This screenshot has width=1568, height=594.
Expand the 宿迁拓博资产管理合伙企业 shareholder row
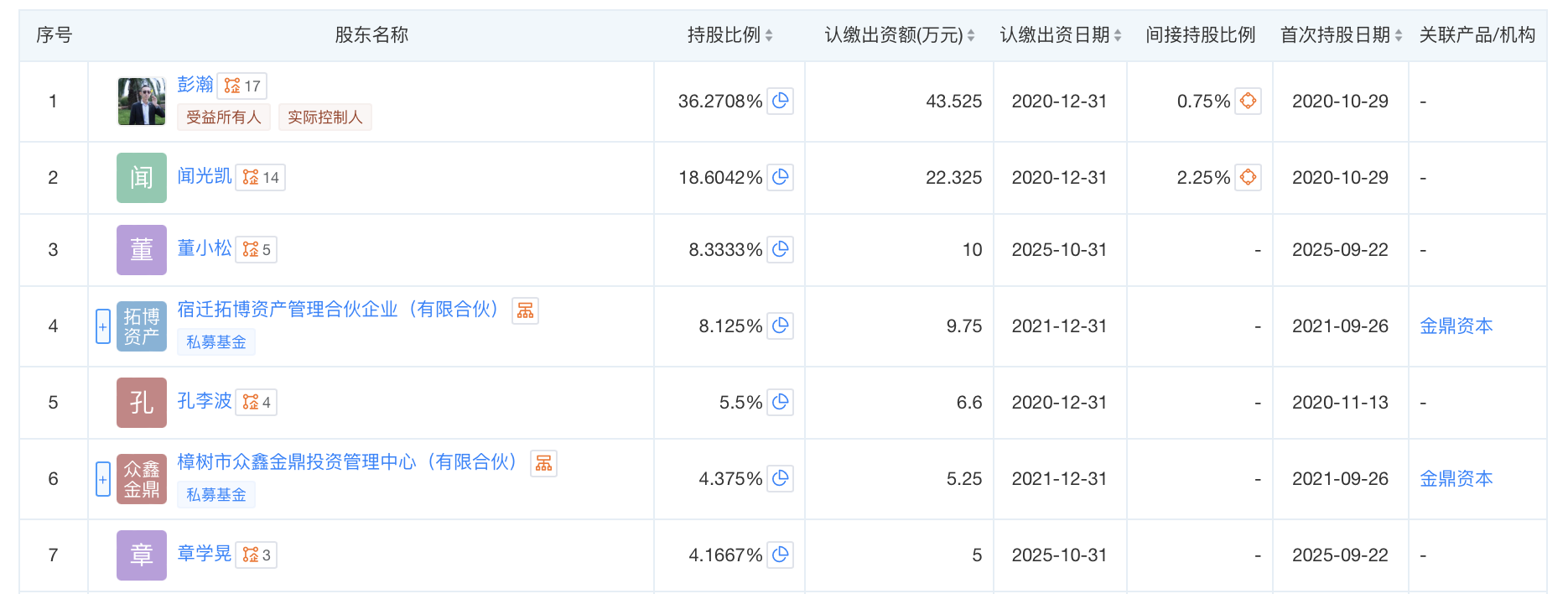103,326
